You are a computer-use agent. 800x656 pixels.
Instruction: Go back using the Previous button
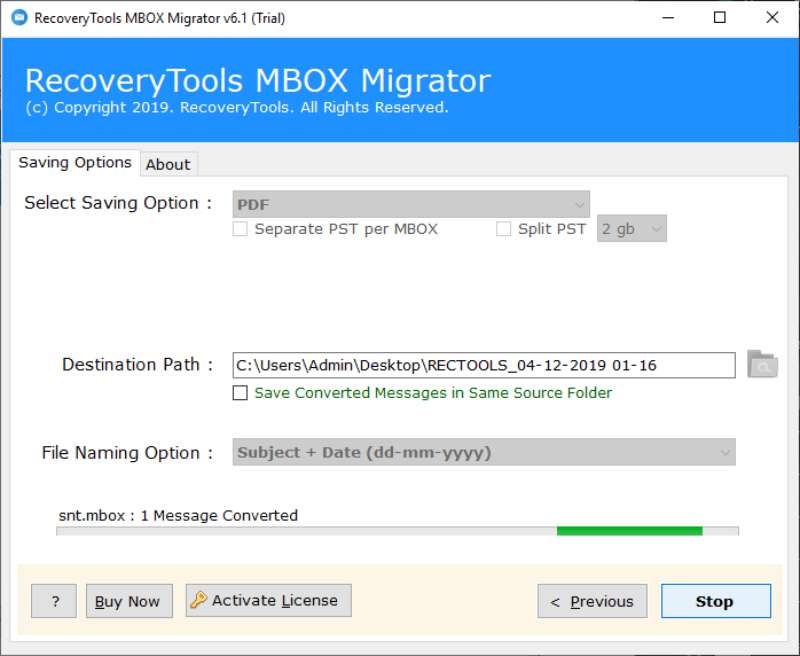tap(592, 601)
